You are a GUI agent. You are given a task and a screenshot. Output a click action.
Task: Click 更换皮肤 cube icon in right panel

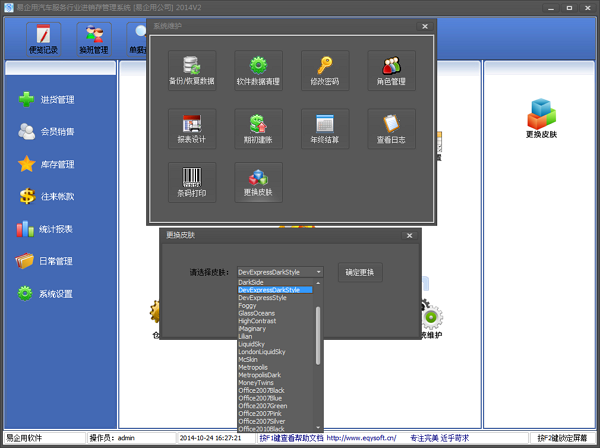coord(541,118)
